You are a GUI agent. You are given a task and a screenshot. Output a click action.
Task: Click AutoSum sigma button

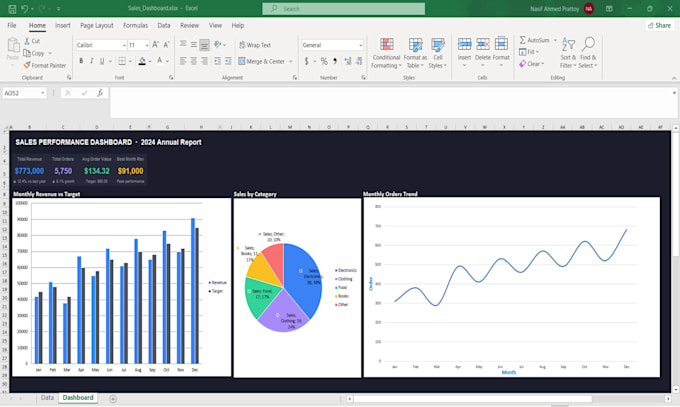(534, 40)
